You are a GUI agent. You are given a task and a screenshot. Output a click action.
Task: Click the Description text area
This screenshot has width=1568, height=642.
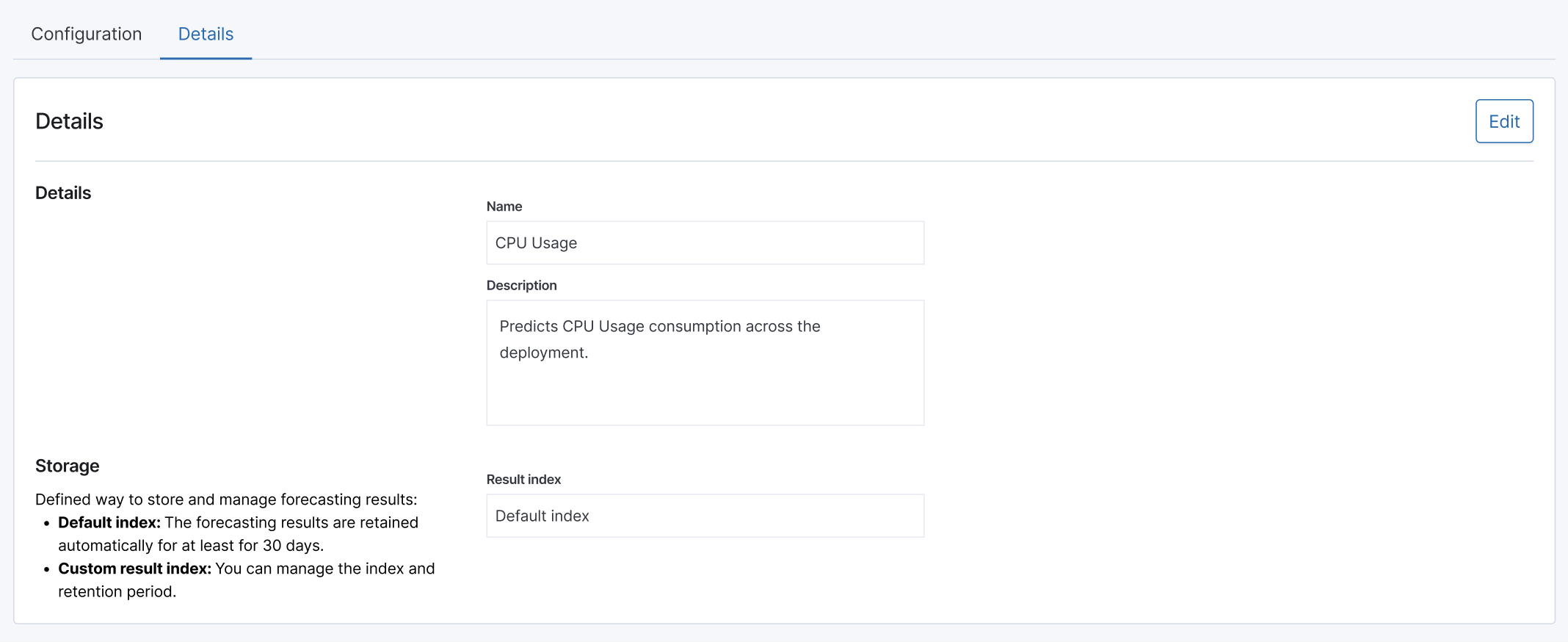pos(704,360)
